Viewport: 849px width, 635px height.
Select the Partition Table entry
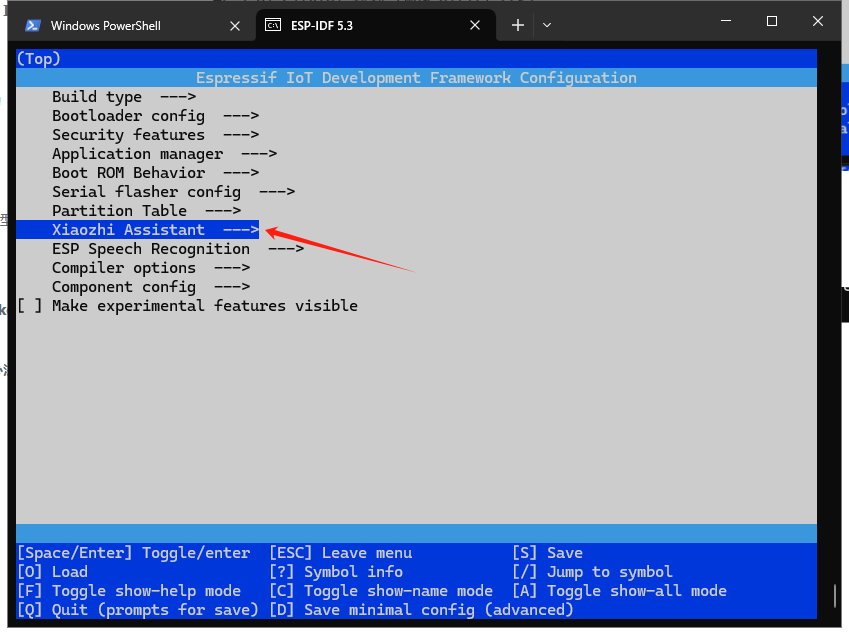pyautogui.click(x=116, y=210)
